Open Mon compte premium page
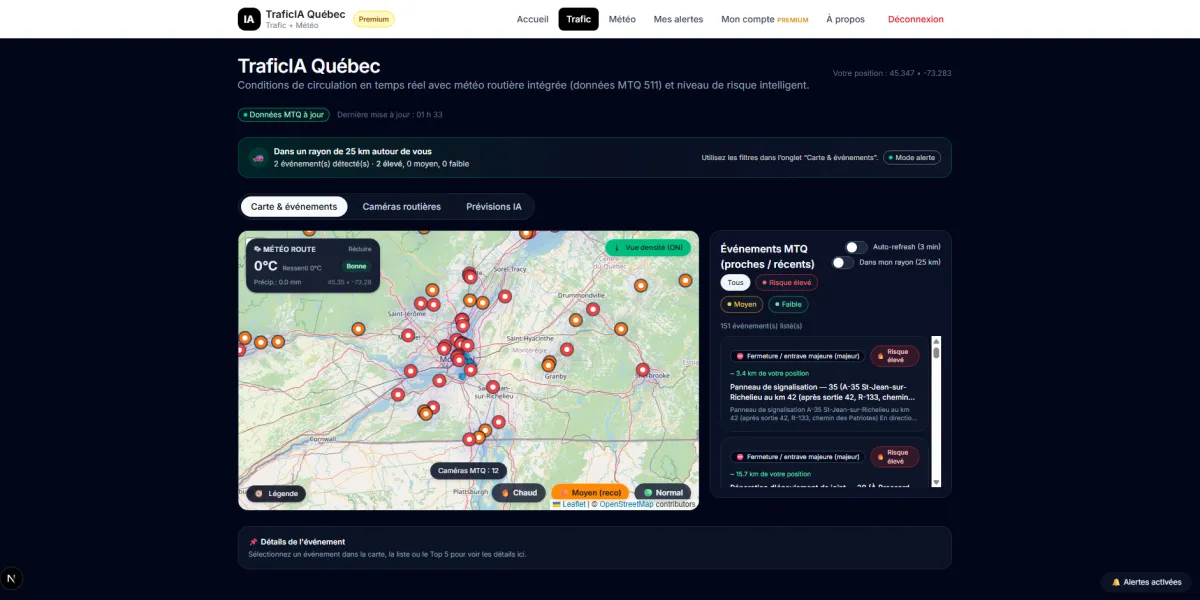 tap(764, 19)
